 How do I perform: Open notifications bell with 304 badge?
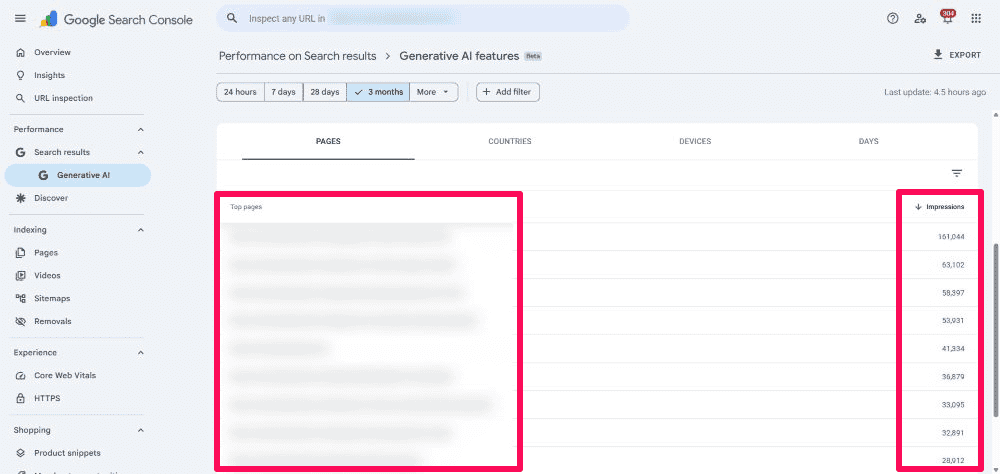coord(948,18)
